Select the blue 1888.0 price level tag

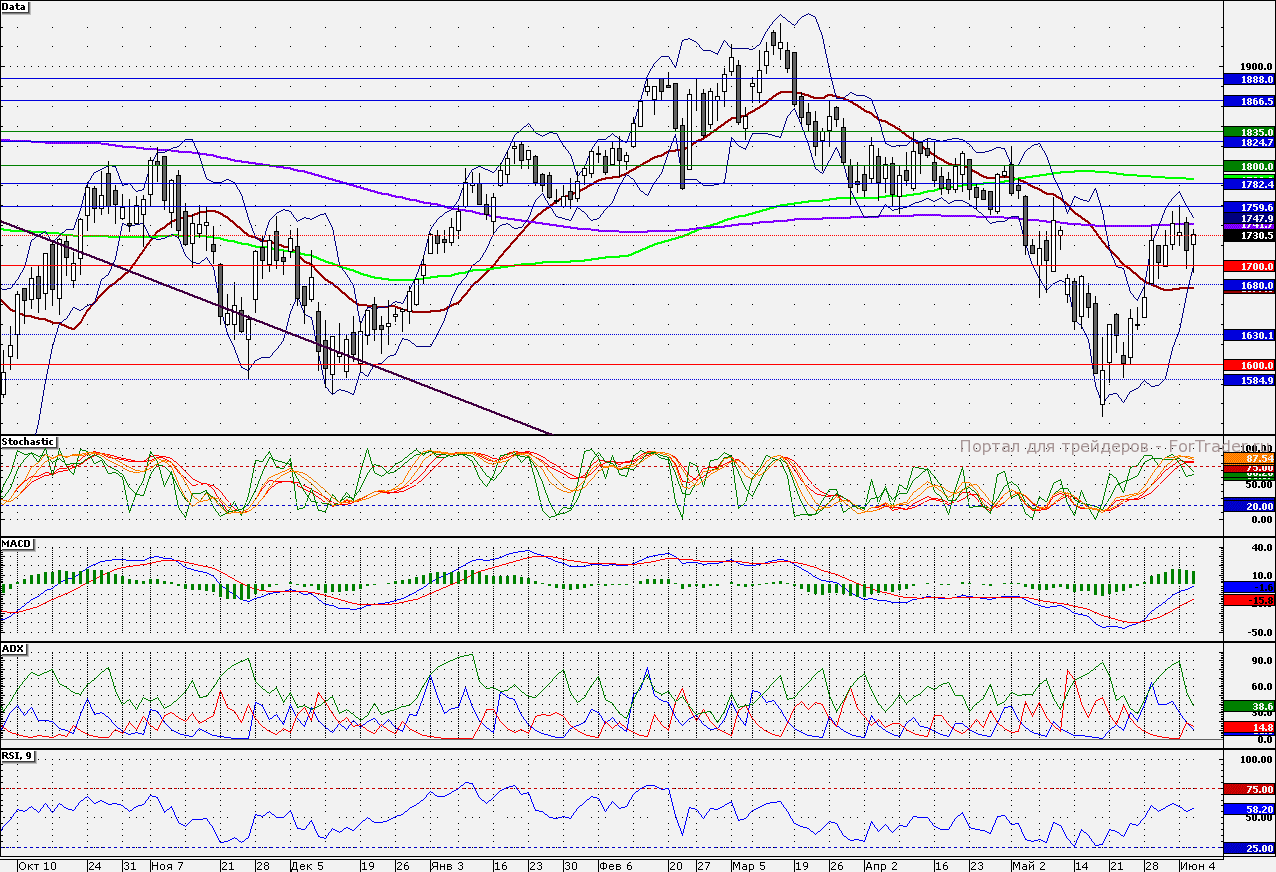[x=1248, y=79]
